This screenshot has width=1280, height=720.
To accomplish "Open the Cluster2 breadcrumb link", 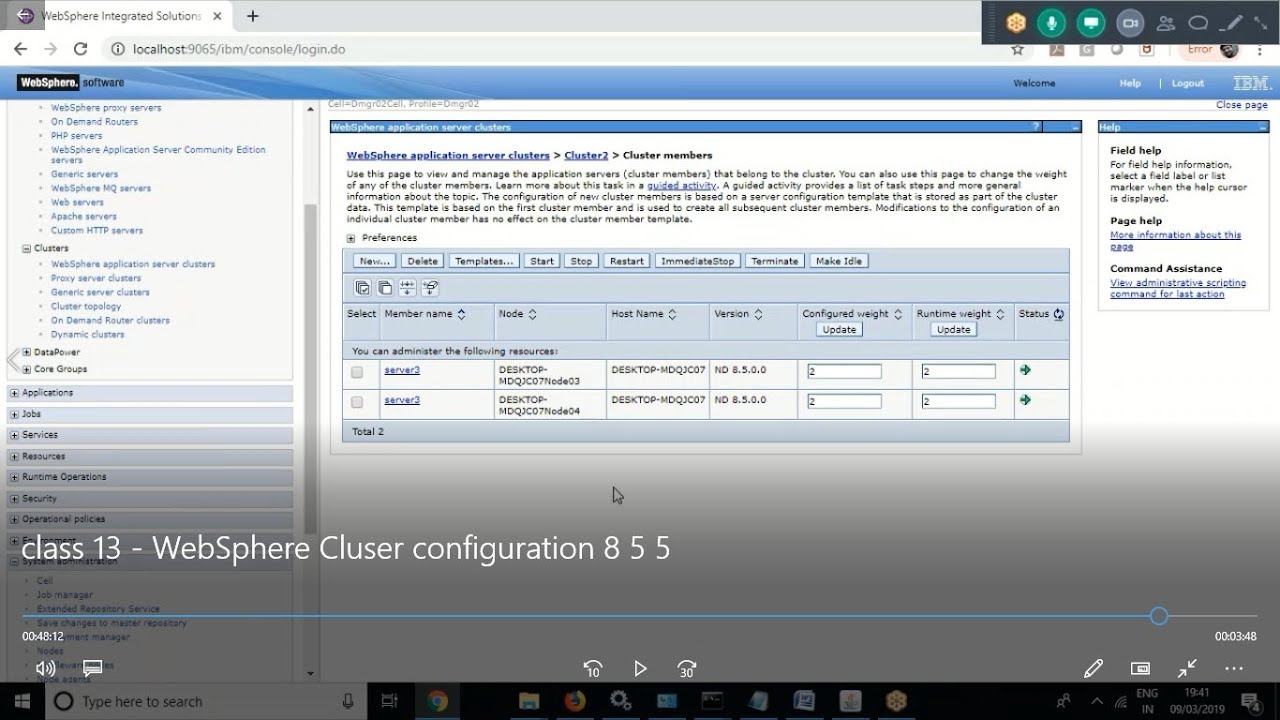I will tap(586, 155).
